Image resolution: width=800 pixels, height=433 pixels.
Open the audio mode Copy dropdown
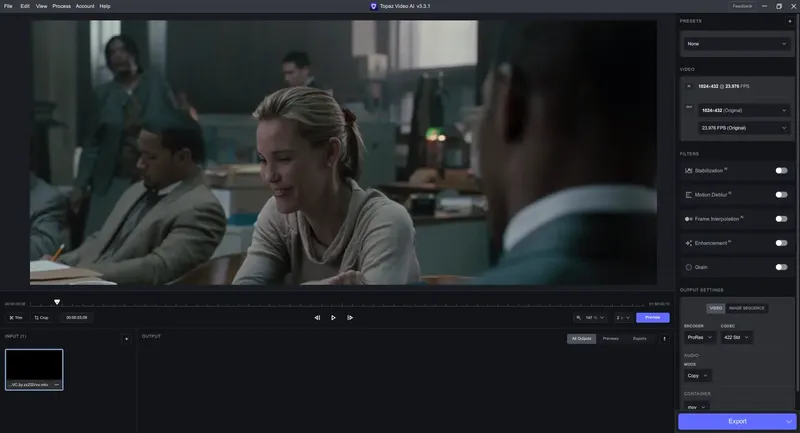pyautogui.click(x=697, y=376)
